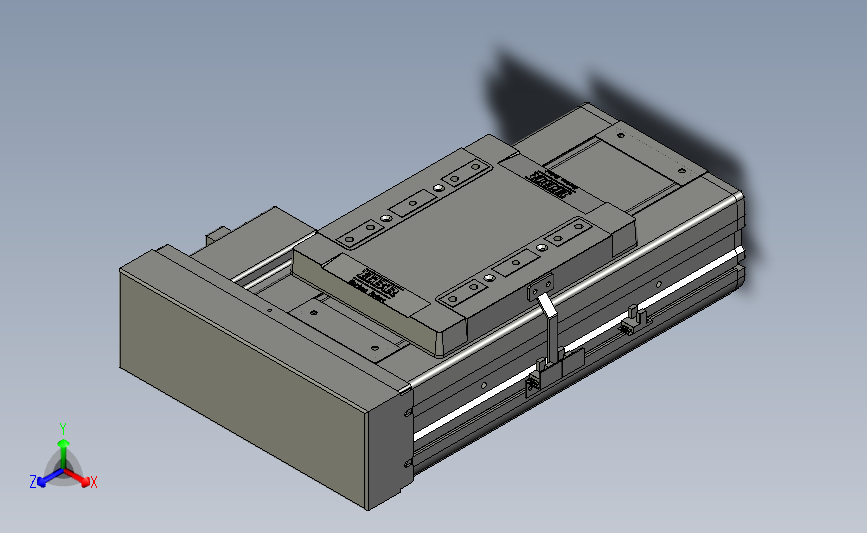The width and height of the screenshot is (867, 533).
Task: Select the large front end cover face
Action: pyautogui.click(x=243, y=387)
